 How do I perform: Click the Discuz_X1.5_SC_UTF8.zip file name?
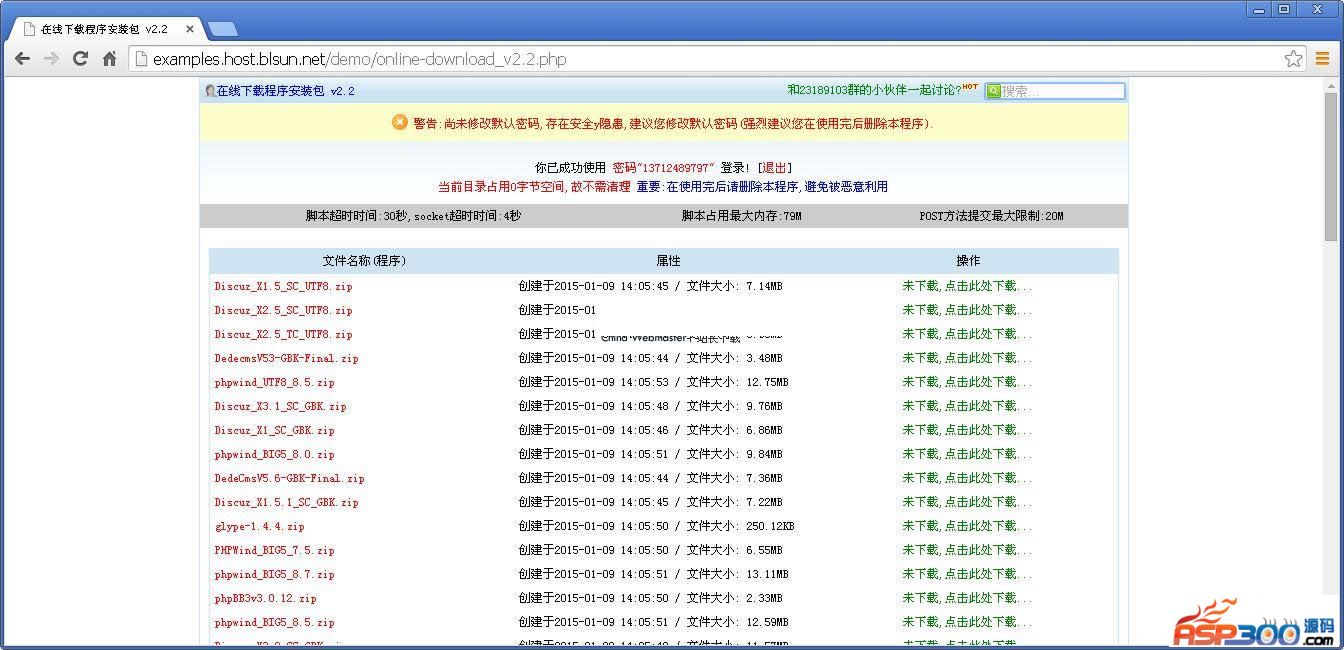point(283,286)
